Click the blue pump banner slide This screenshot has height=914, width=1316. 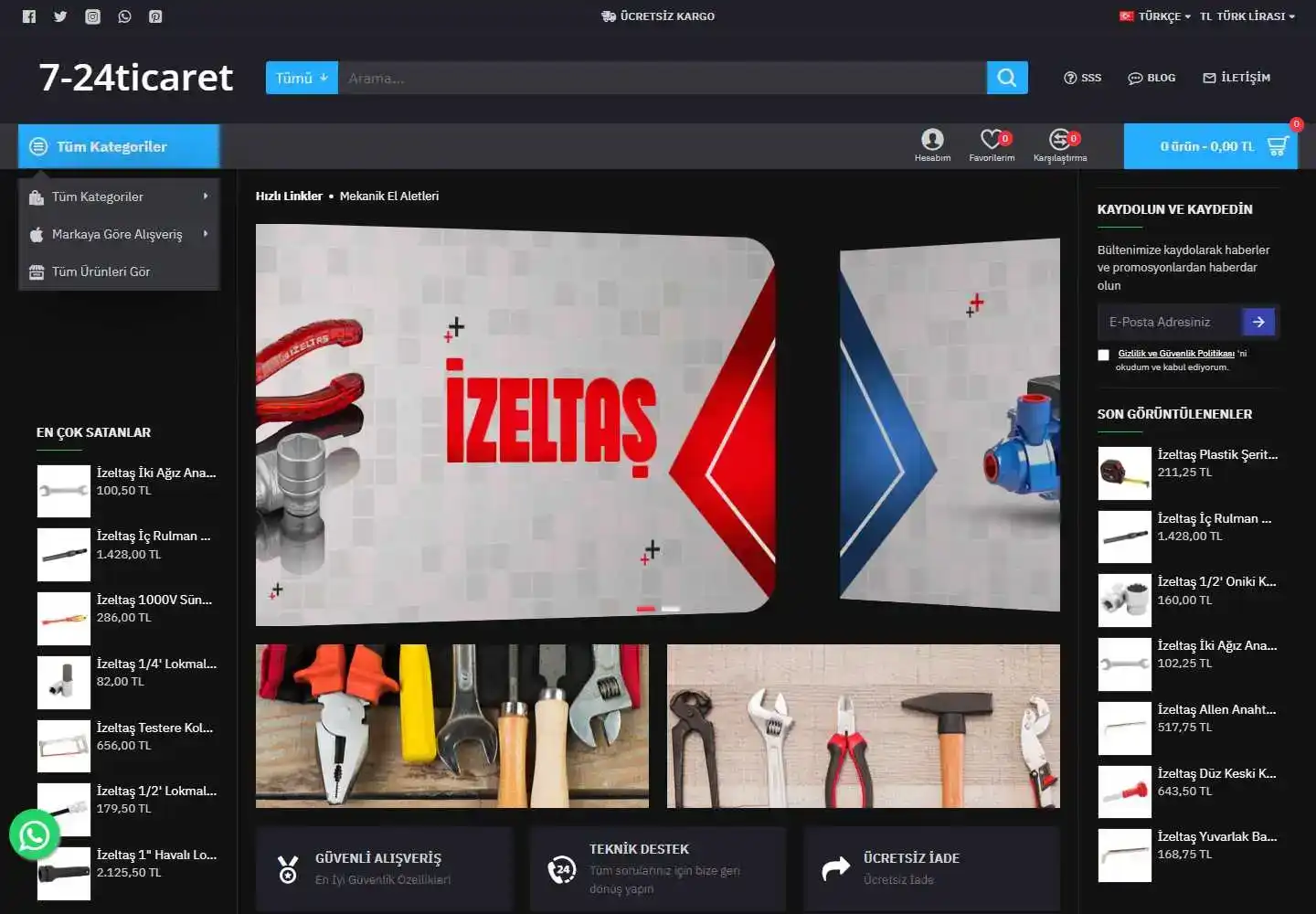coord(950,425)
